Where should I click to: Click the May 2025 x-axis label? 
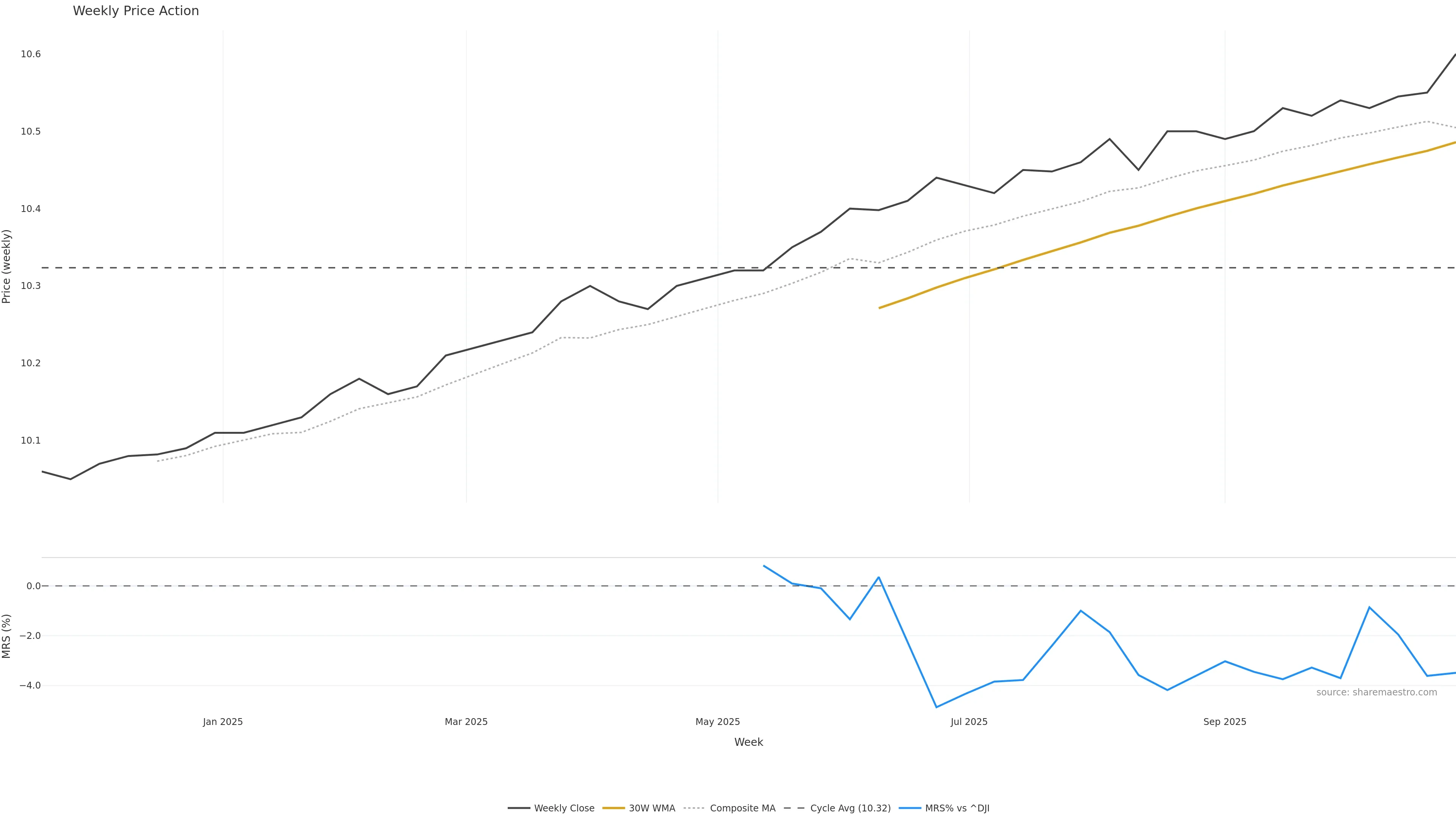pyautogui.click(x=717, y=722)
